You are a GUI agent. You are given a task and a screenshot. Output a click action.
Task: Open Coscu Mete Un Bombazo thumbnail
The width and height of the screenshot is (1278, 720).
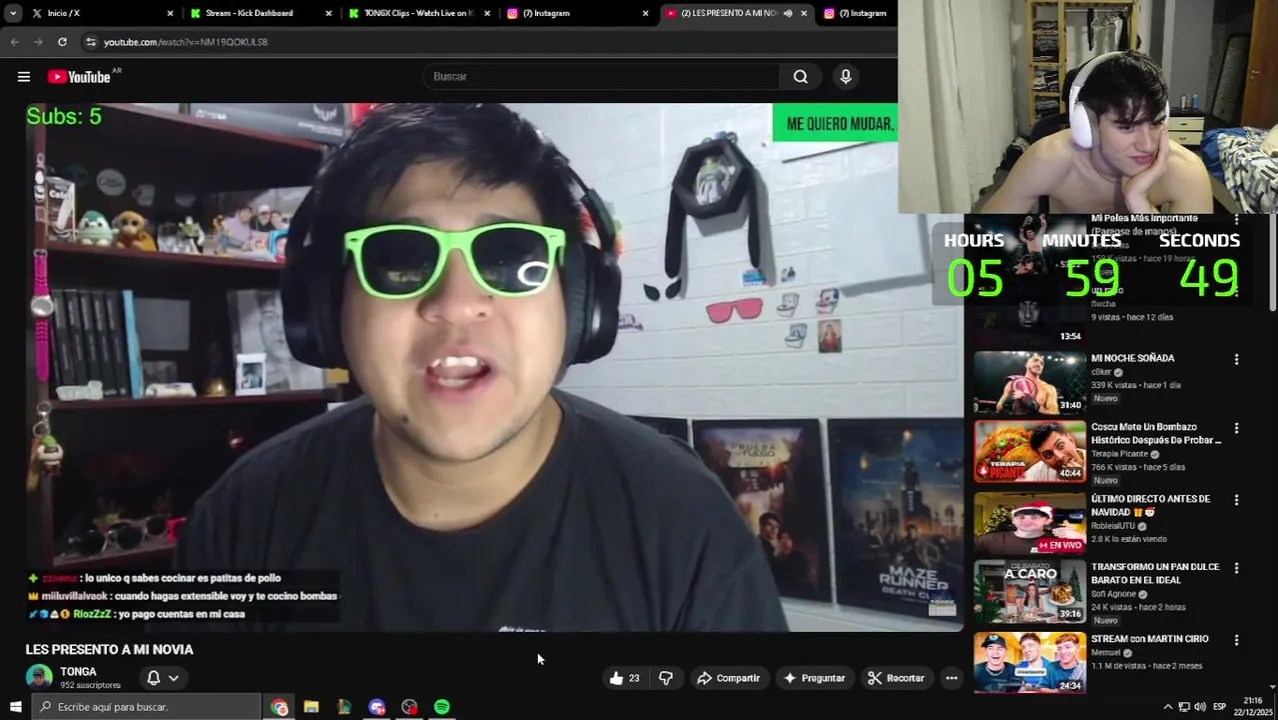click(x=1029, y=451)
